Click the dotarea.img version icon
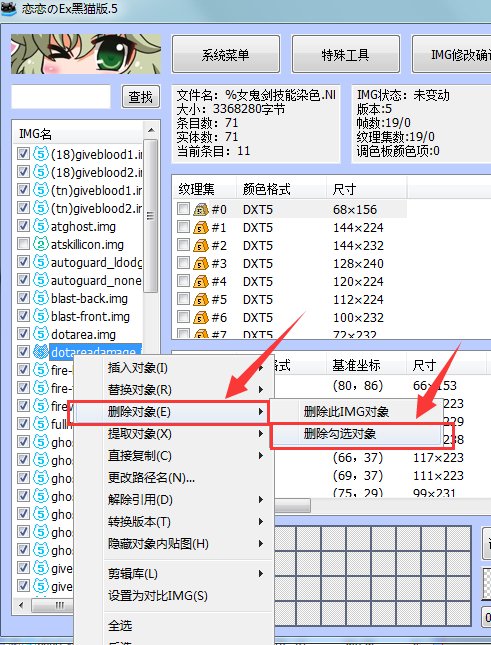 pyautogui.click(x=41, y=334)
